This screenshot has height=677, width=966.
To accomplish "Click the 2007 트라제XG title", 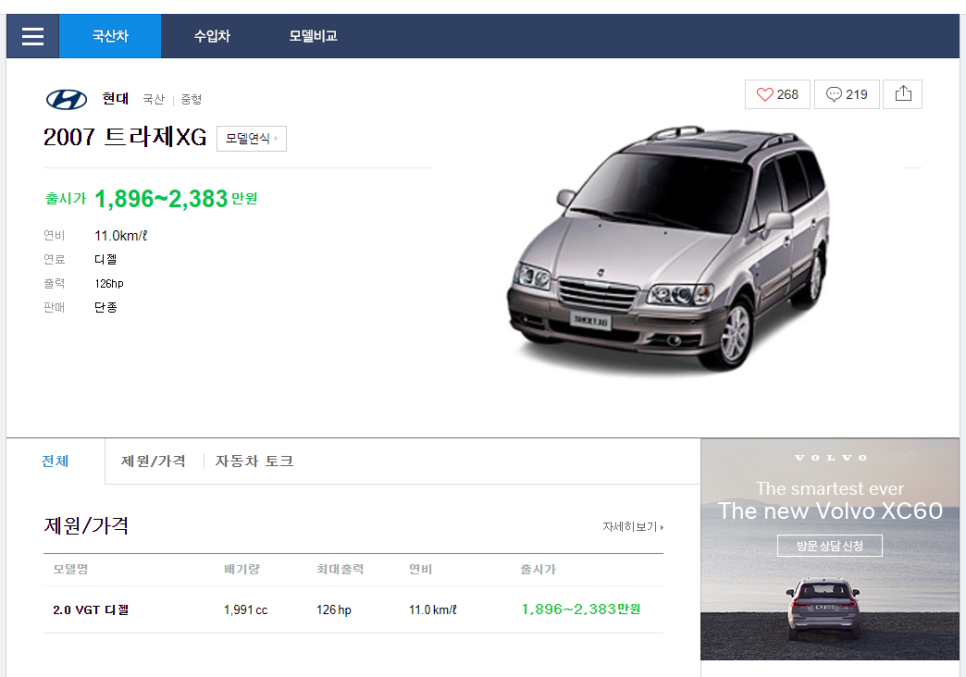I will [125, 137].
